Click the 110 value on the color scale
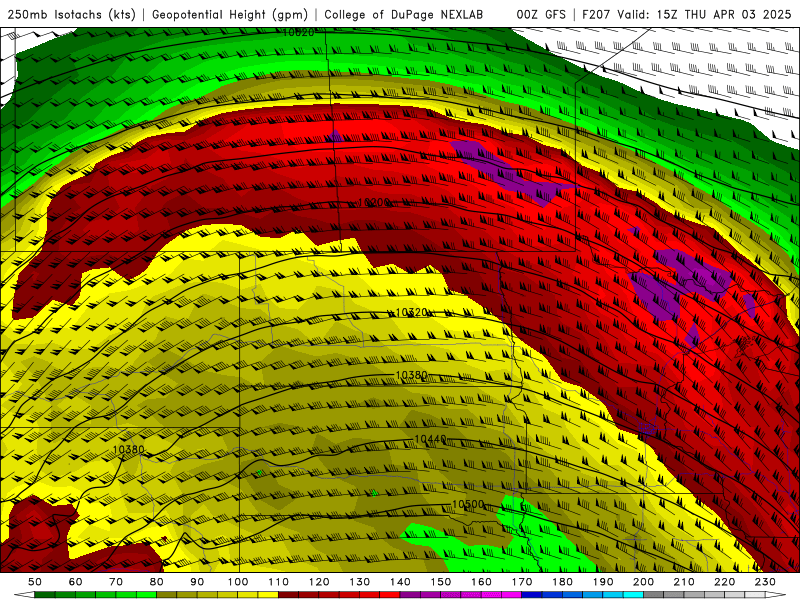800x600 pixels. point(279,582)
